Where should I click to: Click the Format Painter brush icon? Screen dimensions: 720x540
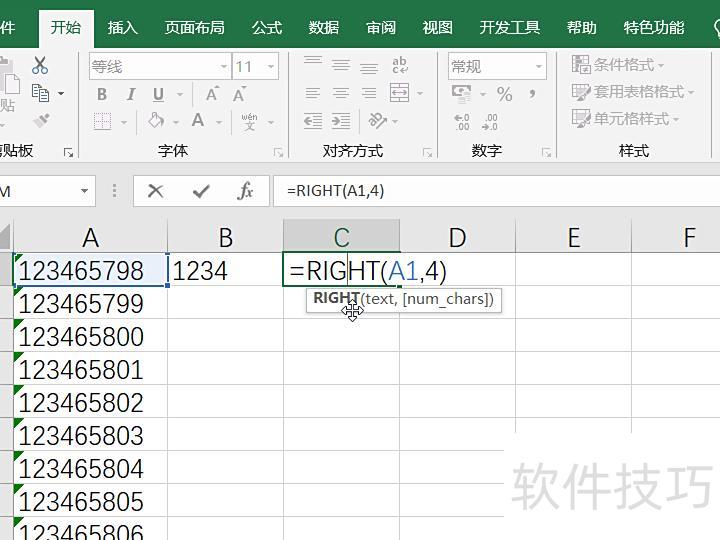coord(41,121)
